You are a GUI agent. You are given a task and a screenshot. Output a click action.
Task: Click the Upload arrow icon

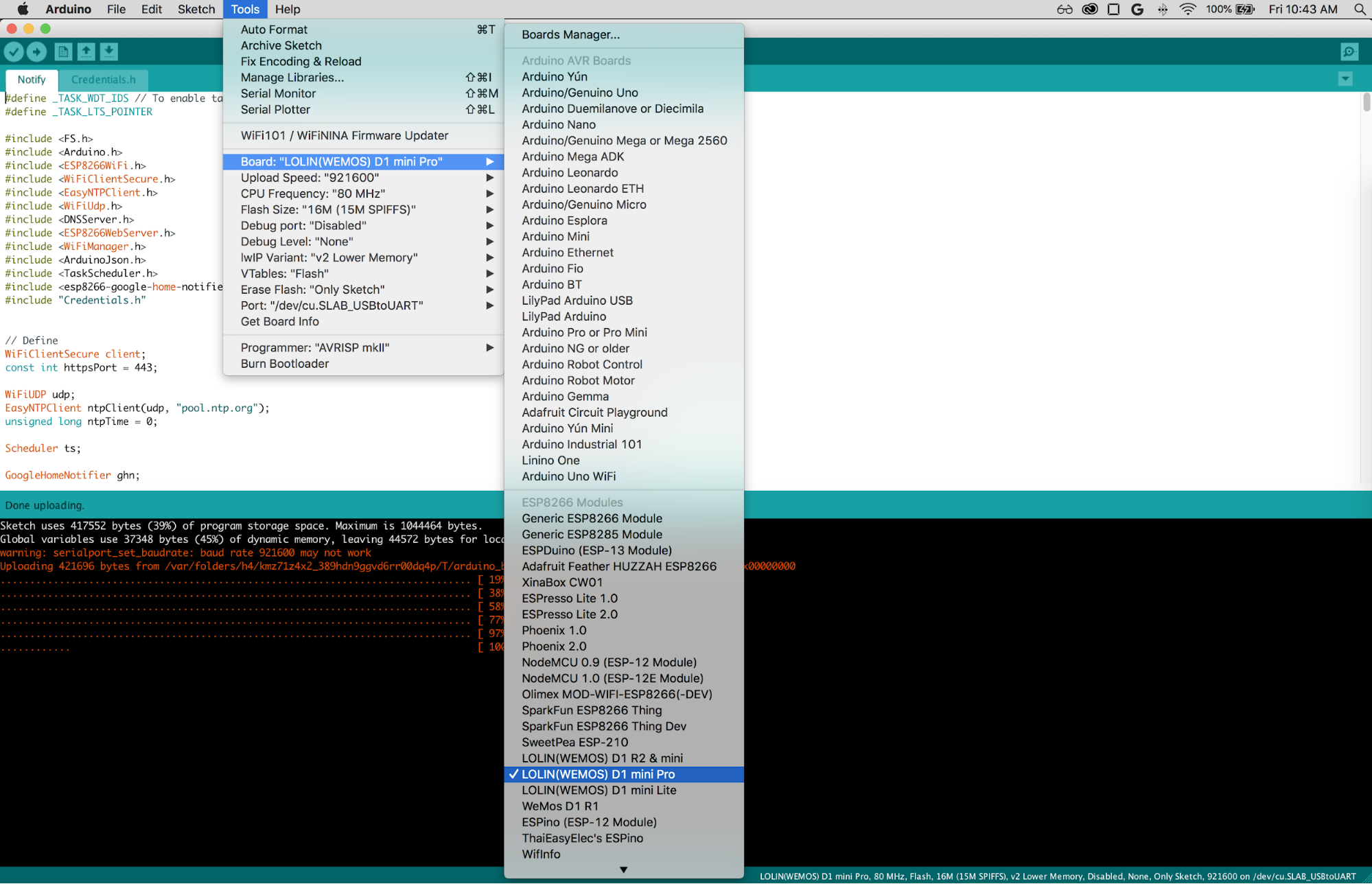point(37,51)
